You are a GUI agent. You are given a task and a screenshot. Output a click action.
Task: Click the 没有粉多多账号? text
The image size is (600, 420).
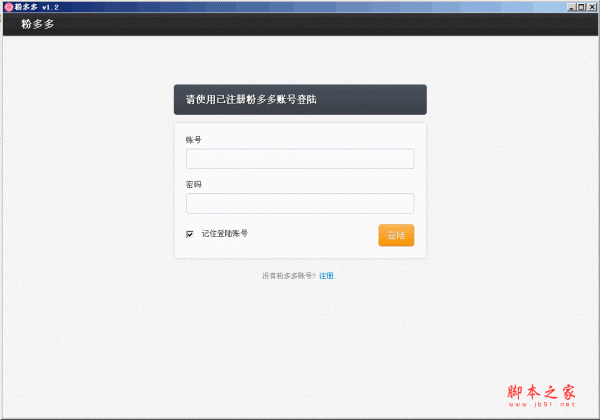pyautogui.click(x=289, y=276)
